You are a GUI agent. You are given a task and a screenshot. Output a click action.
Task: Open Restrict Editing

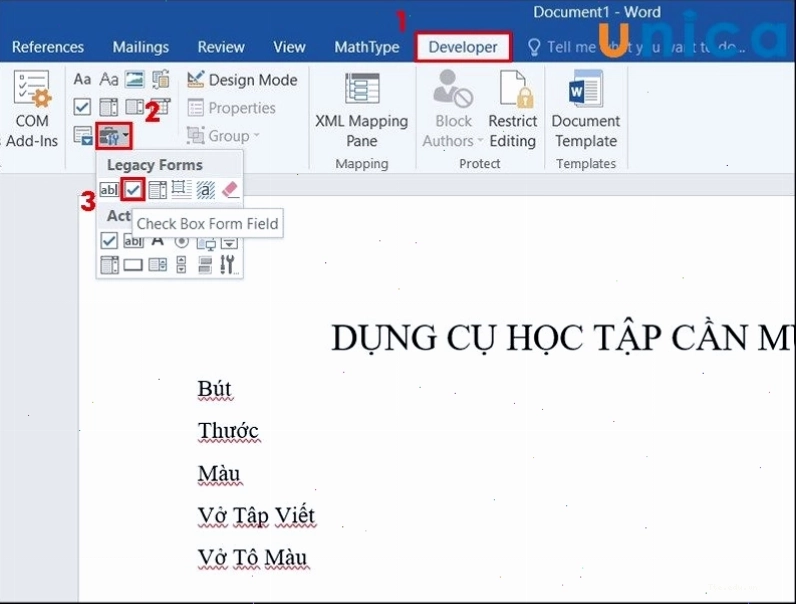pyautogui.click(x=512, y=109)
